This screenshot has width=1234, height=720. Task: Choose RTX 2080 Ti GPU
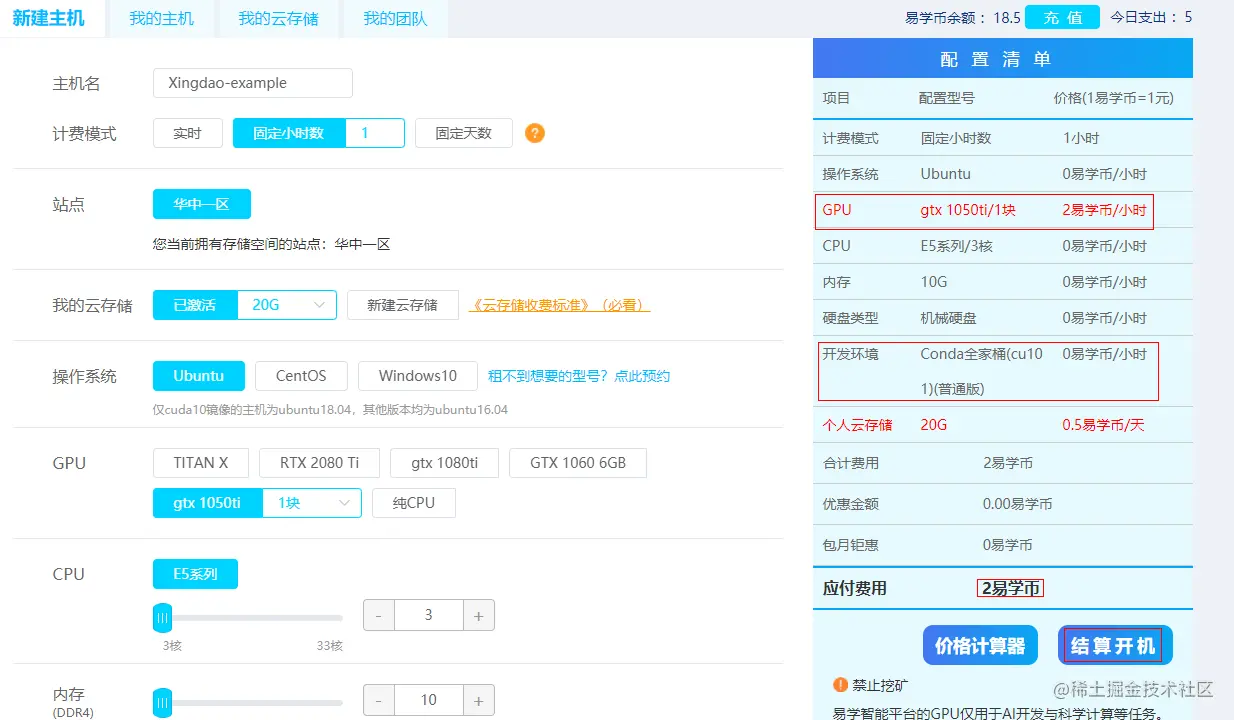[x=320, y=463]
